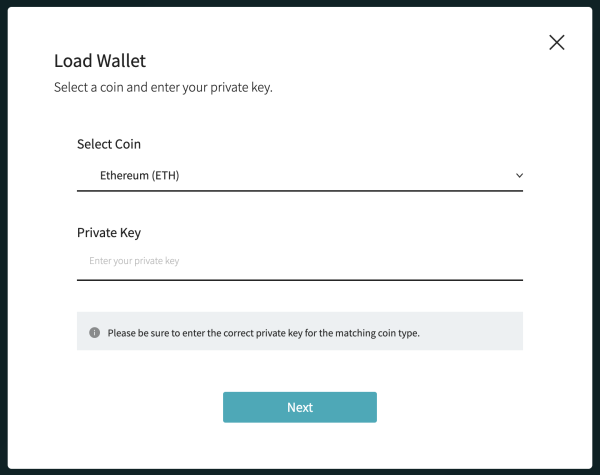This screenshot has width=600, height=475.
Task: Click the private key warning message text
Action: [263, 332]
